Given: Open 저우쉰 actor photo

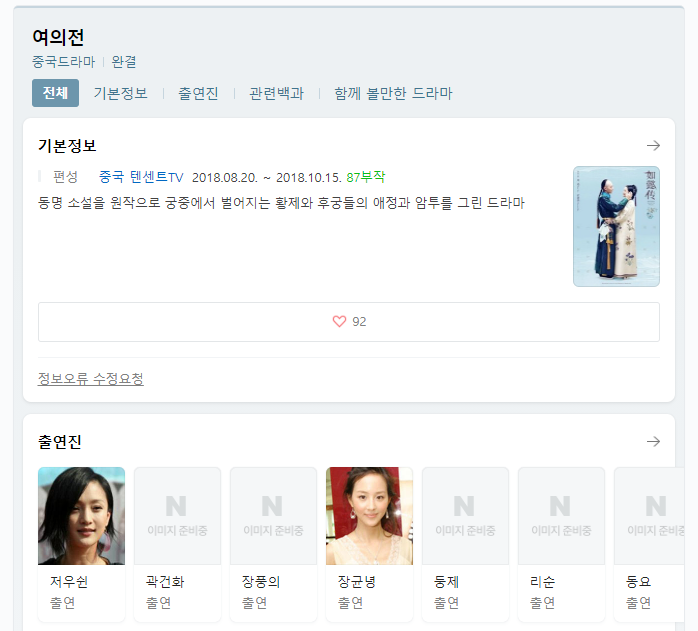Looking at the screenshot, I should 81,515.
